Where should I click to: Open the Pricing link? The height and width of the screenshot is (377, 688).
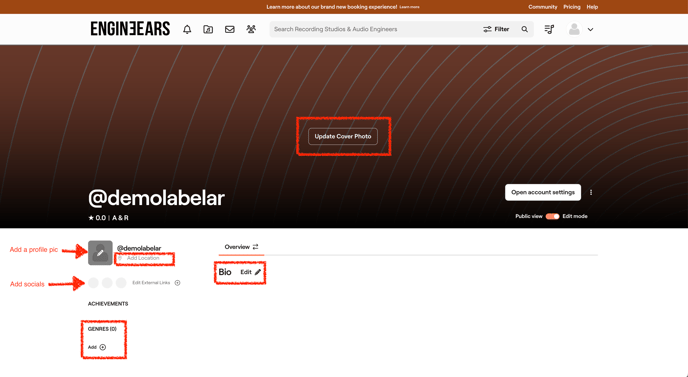pyautogui.click(x=572, y=7)
